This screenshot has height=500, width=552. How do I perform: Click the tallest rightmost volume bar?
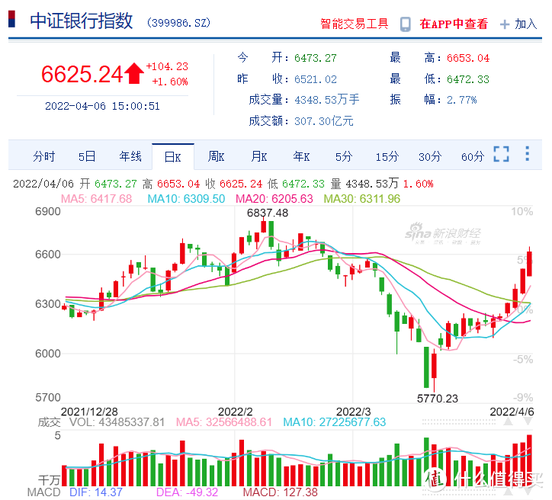[x=529, y=460]
